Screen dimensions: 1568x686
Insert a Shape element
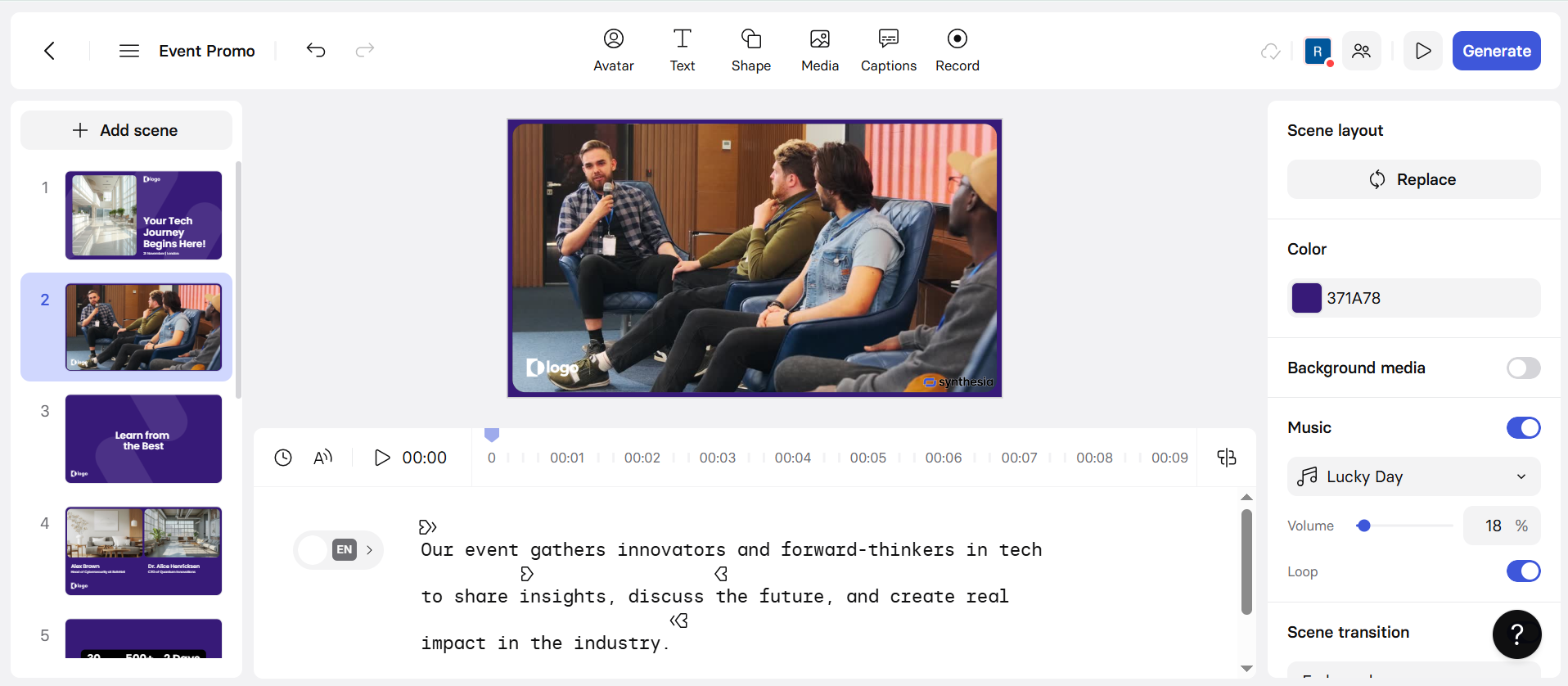pos(751,51)
